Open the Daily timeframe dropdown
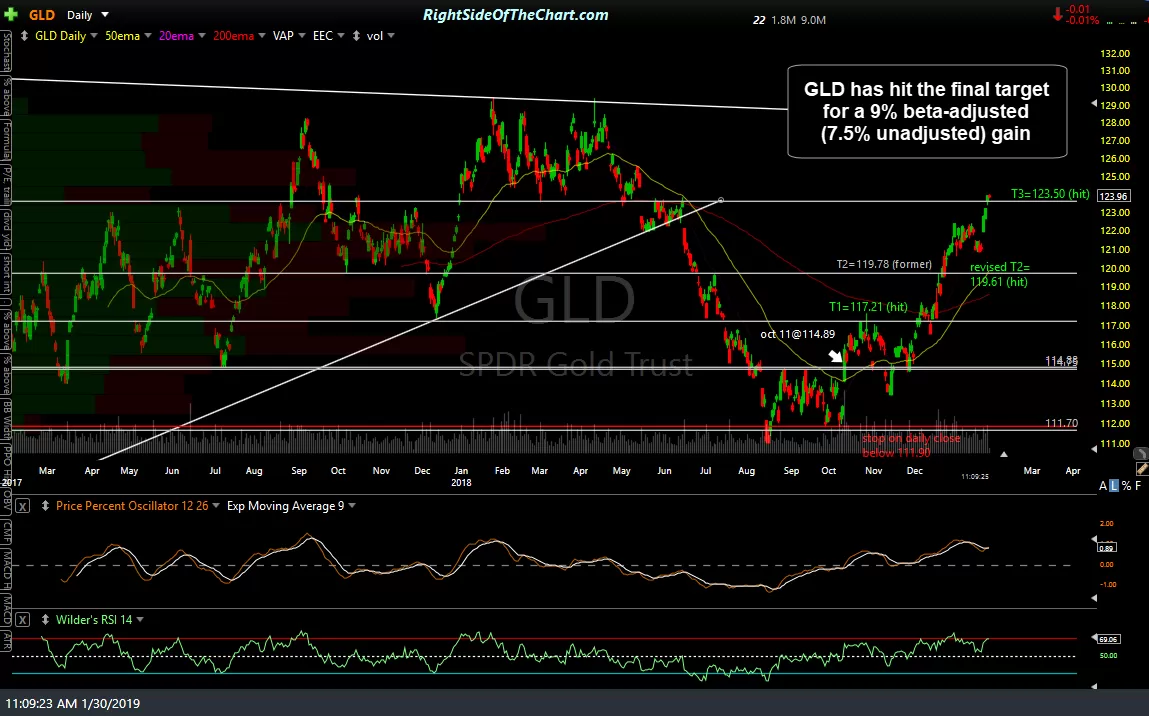 click(105, 15)
